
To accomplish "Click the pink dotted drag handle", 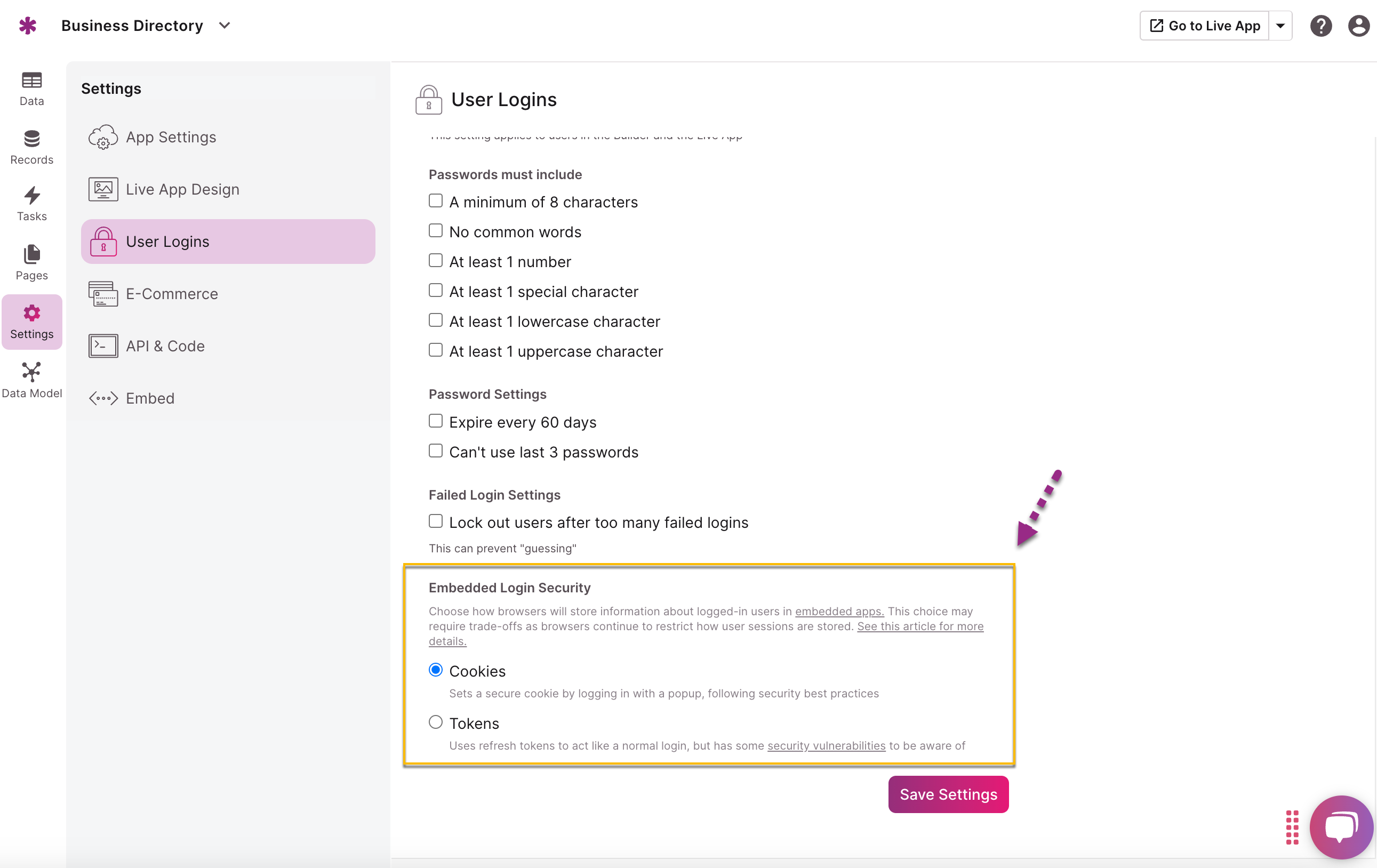I will 1292,827.
